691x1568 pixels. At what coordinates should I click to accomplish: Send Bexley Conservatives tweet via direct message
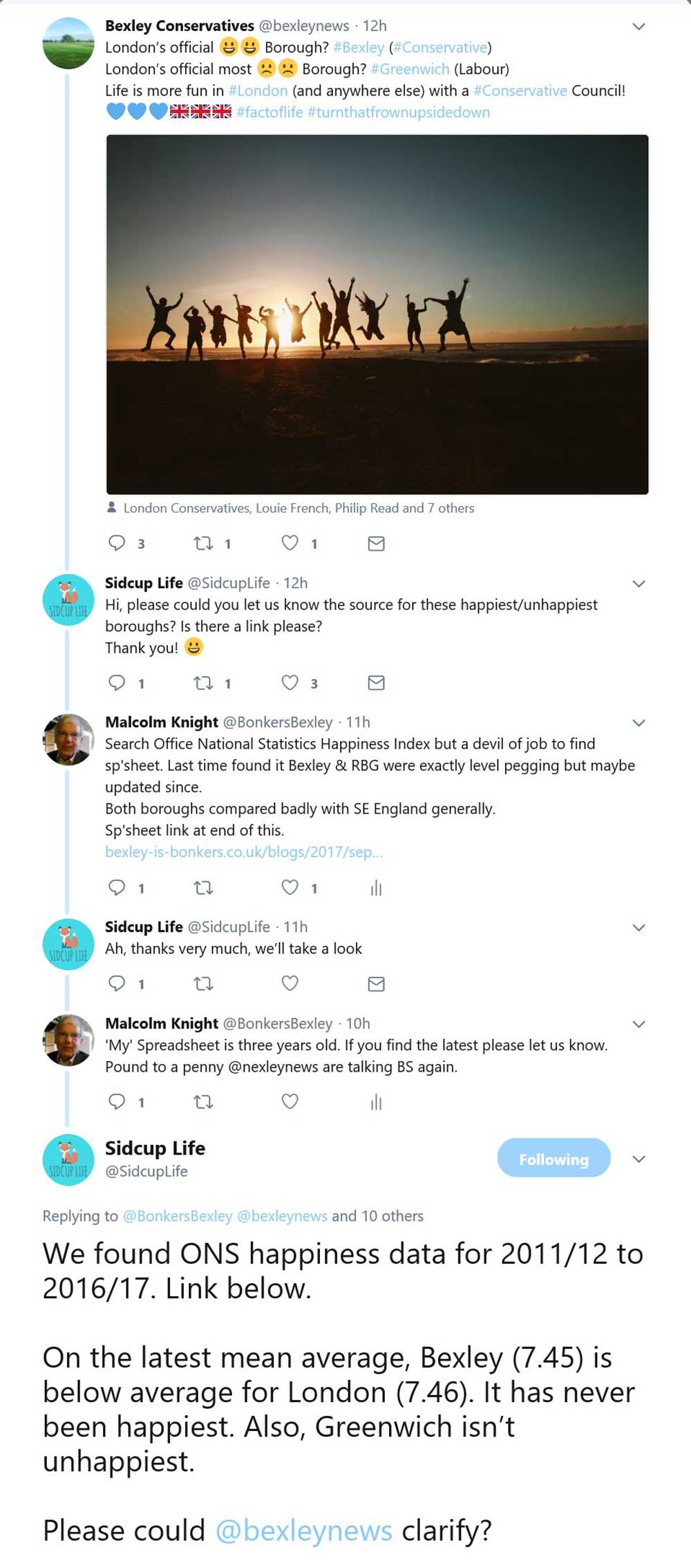(376, 543)
